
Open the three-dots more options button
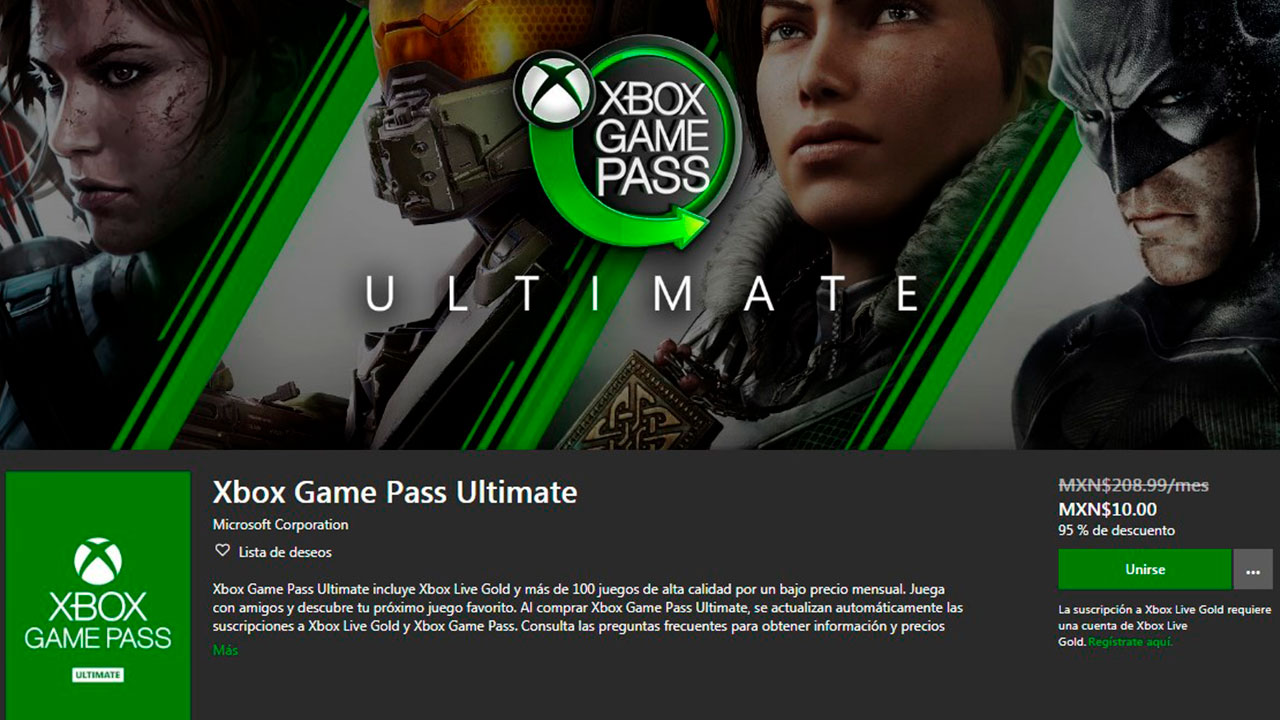(x=1253, y=569)
